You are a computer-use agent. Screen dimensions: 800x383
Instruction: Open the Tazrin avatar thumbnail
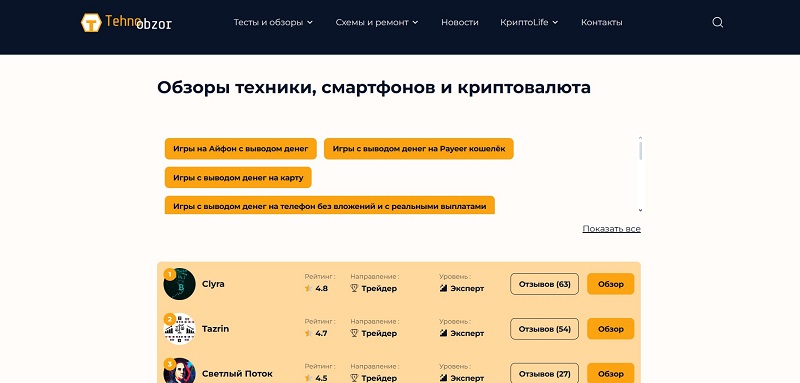[180, 329]
